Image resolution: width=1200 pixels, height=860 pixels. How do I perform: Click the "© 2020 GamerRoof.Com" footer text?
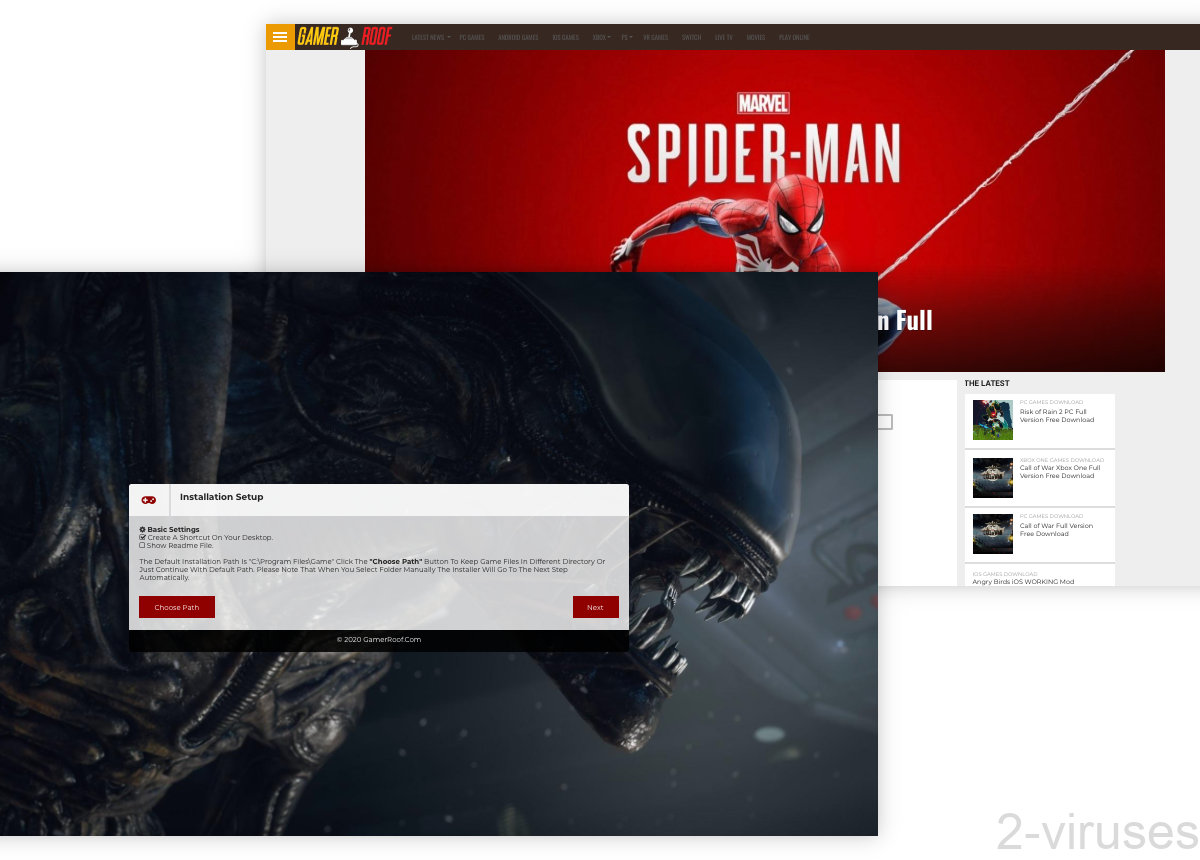pos(379,640)
